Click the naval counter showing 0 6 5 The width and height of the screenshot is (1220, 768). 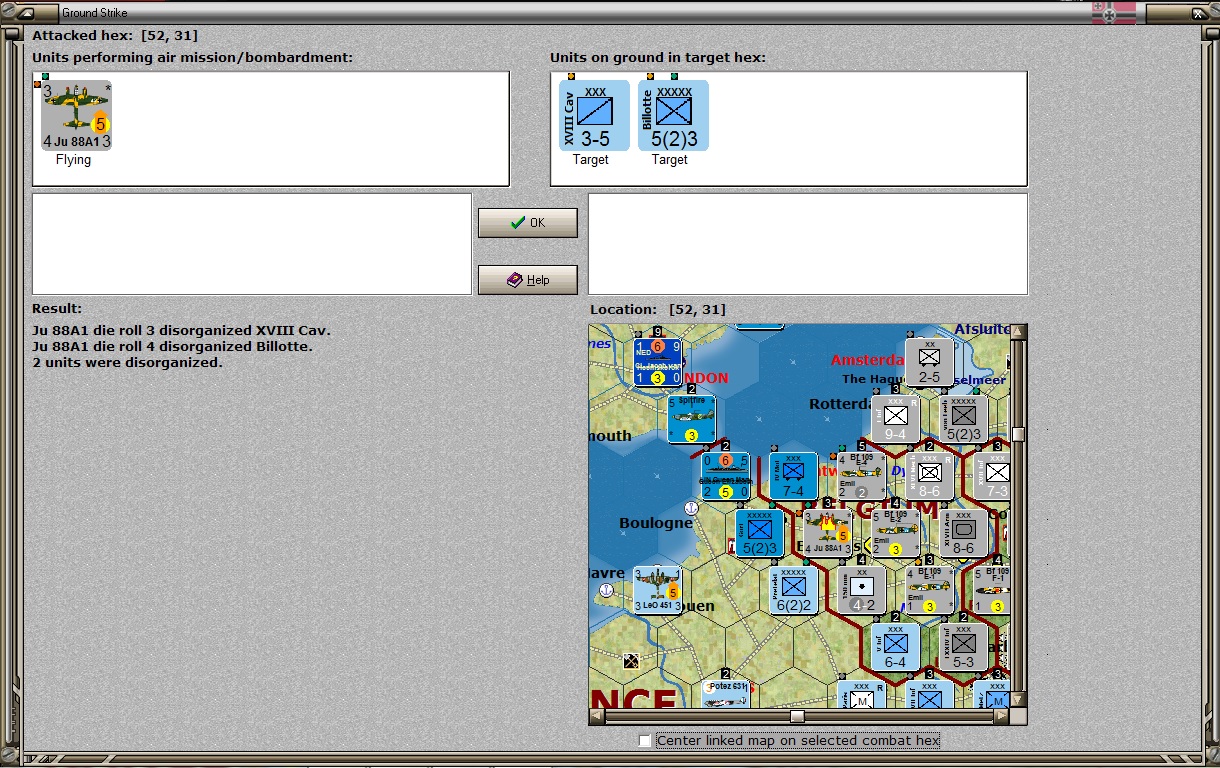point(725,476)
